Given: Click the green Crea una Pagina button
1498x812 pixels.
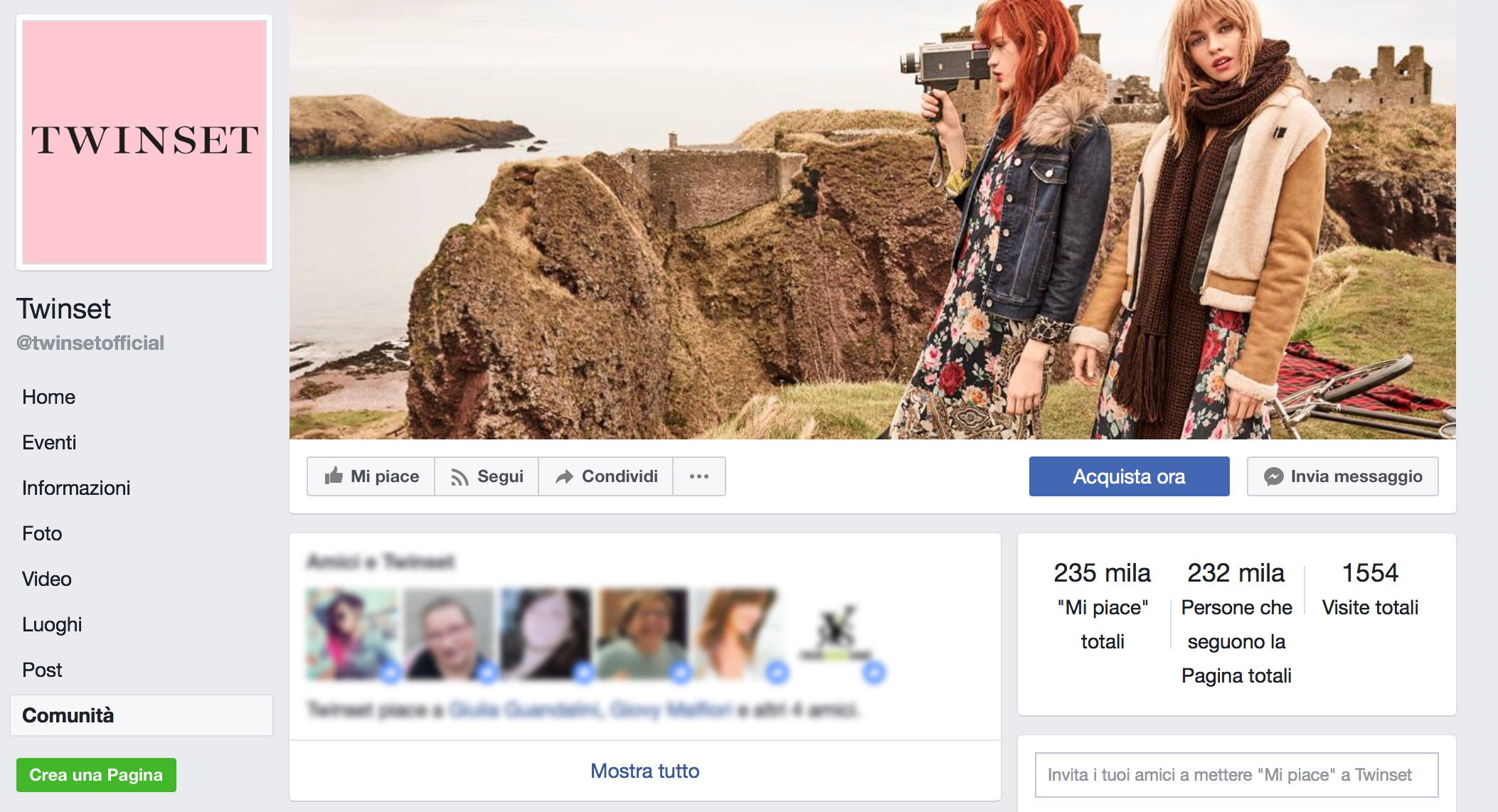Looking at the screenshot, I should pos(96,775).
